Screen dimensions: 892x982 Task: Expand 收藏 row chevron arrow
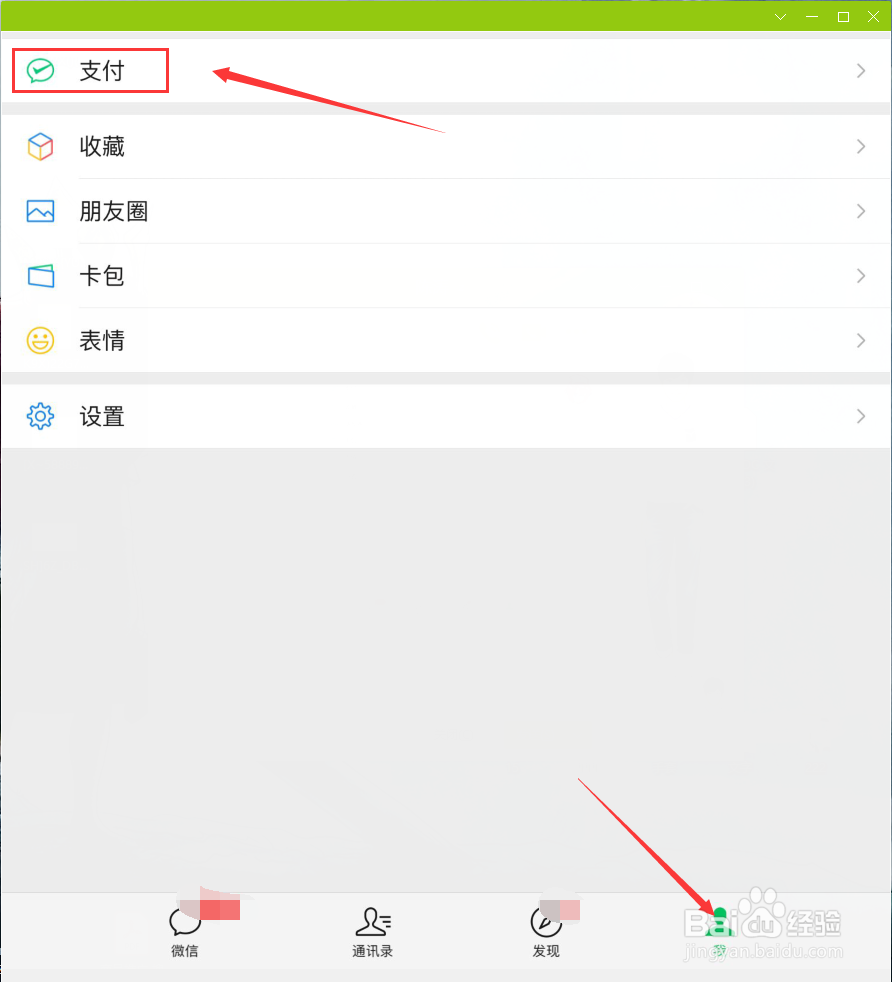click(x=861, y=147)
